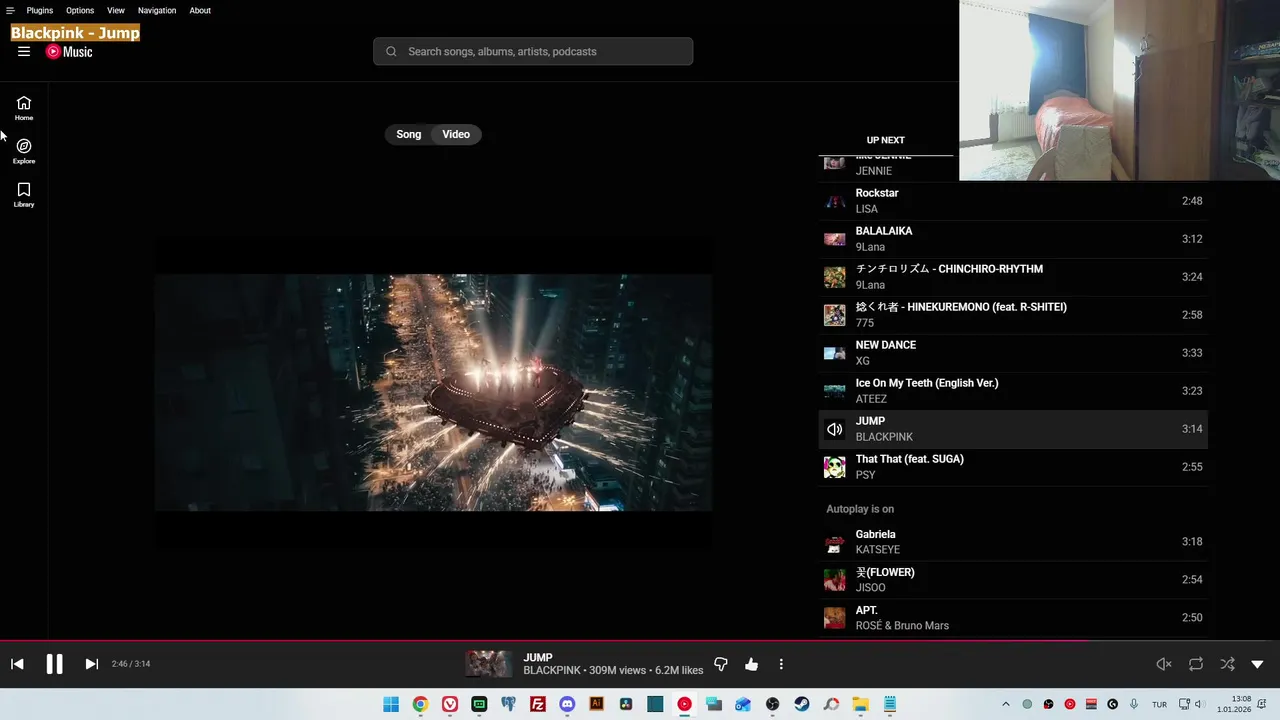Click the search magnifier icon
Screen dimensions: 1280x720
391,51
